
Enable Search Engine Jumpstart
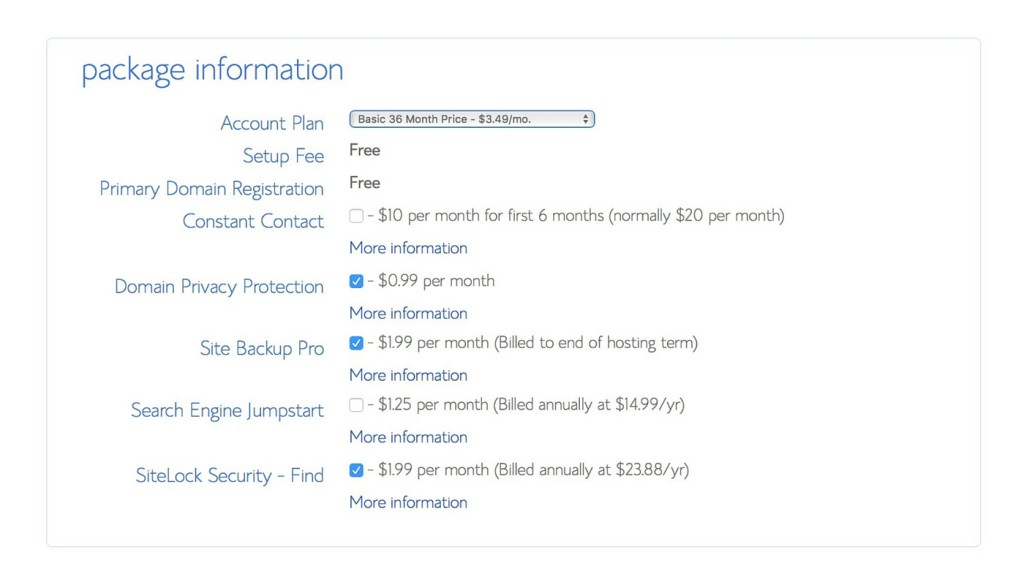tap(356, 405)
